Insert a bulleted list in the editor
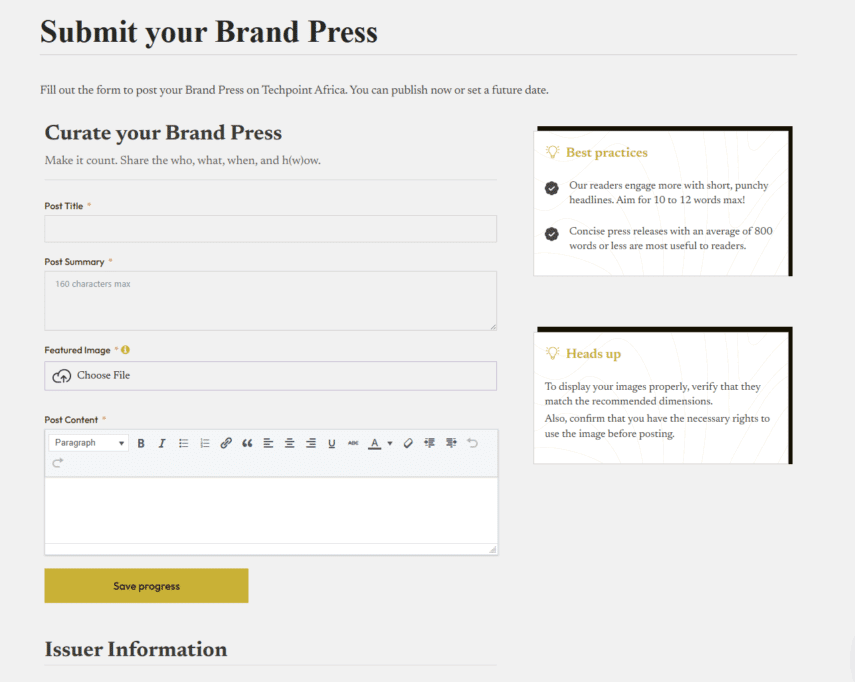Screen dimensions: 855x682 tap(184, 443)
